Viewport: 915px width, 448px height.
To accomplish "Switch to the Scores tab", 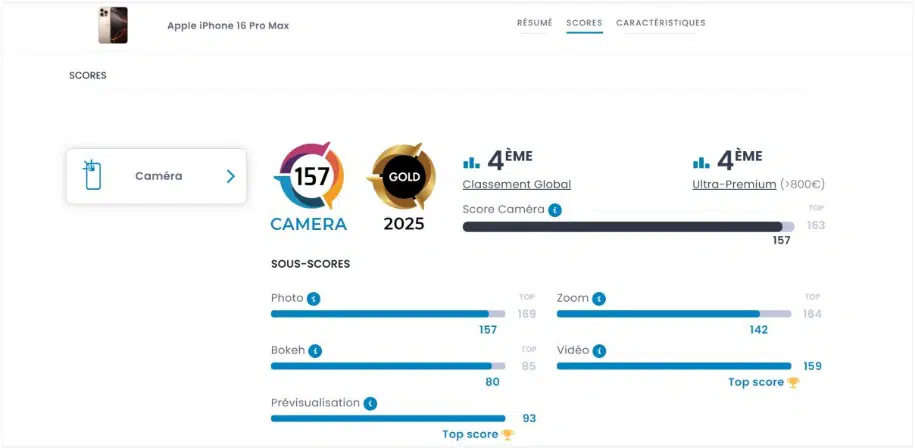I will [x=584, y=23].
